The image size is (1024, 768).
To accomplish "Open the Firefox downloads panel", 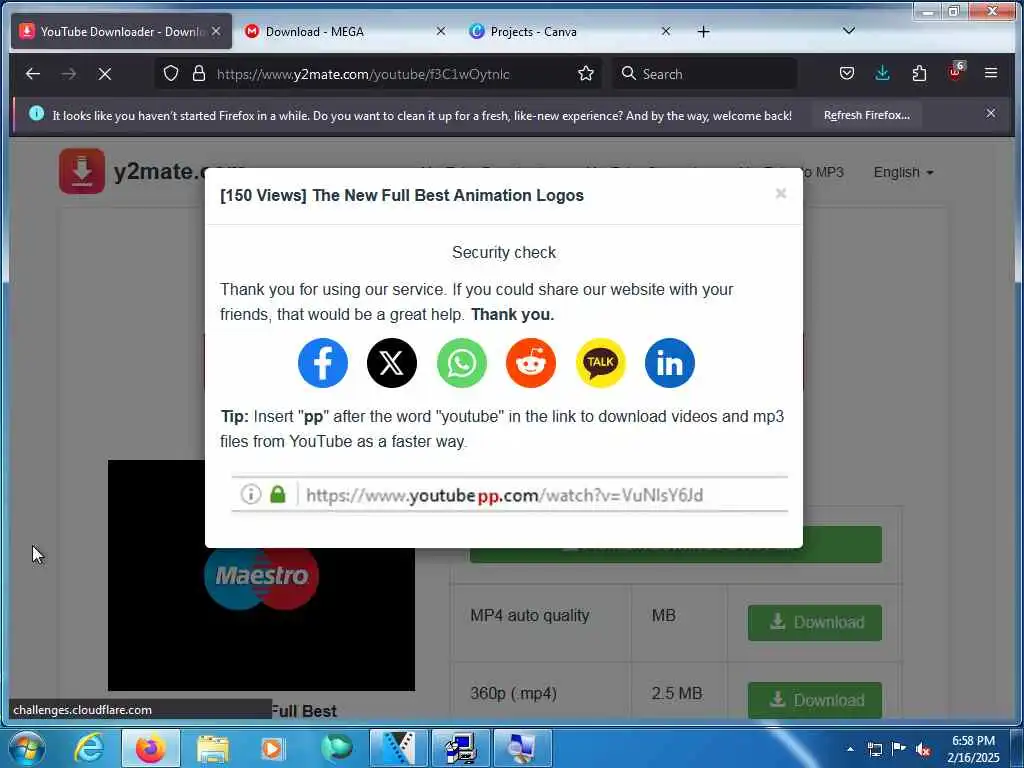I will pyautogui.click(x=882, y=73).
